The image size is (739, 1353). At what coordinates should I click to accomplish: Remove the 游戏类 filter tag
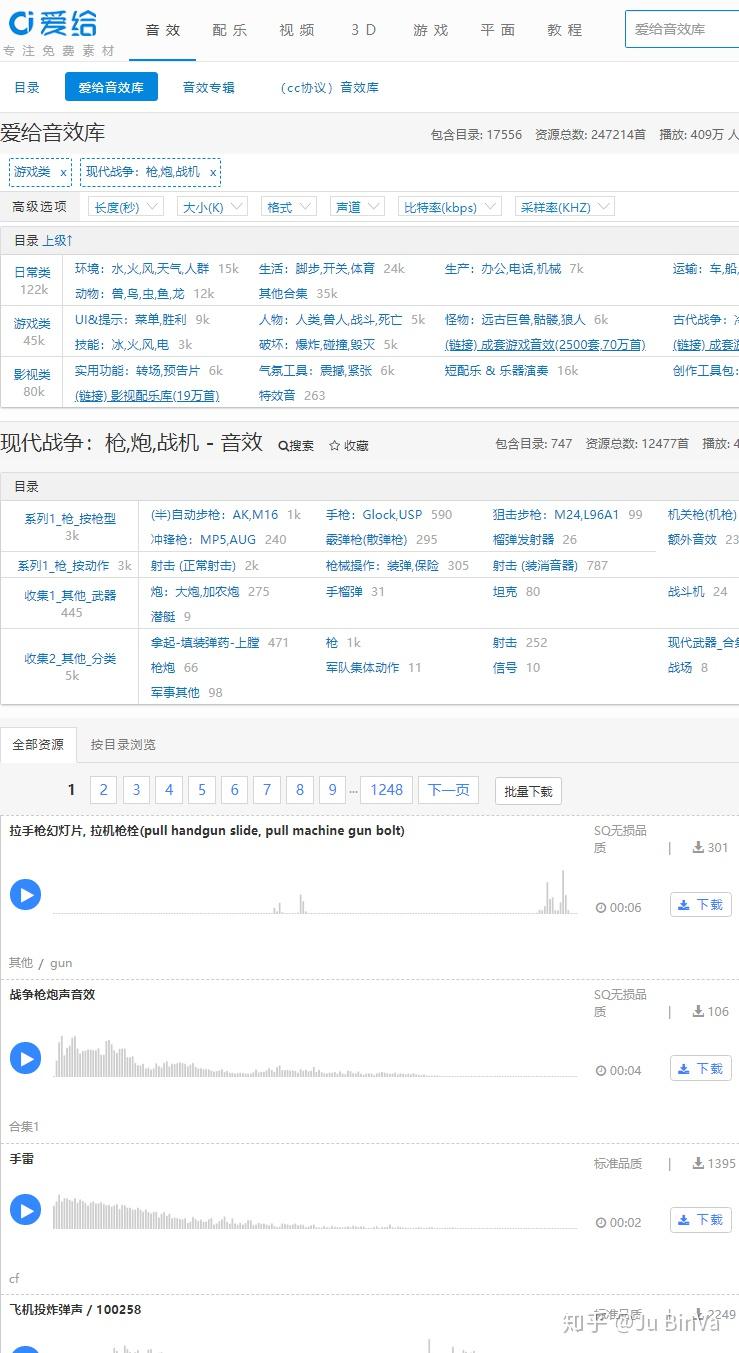64,172
